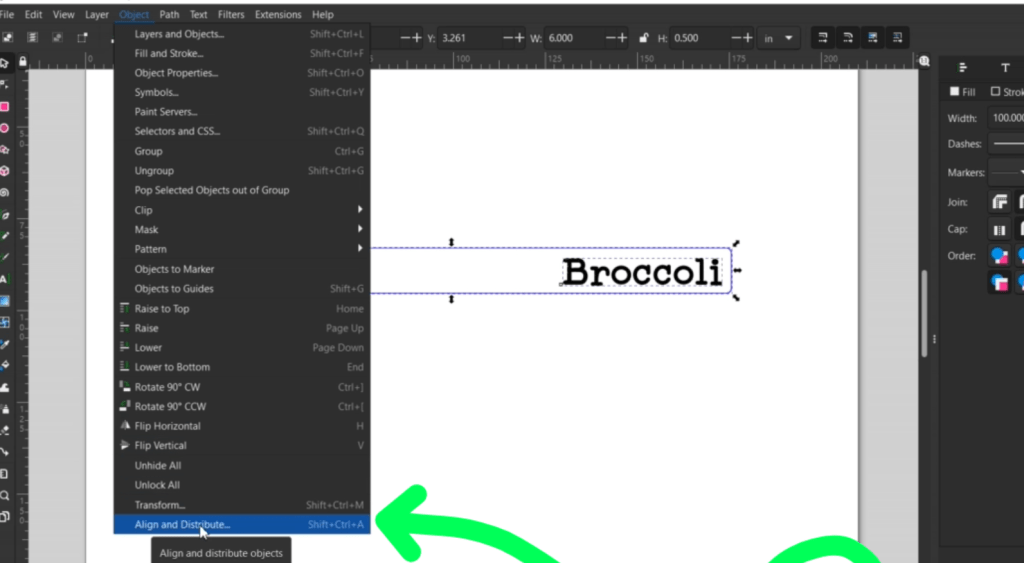Open the Dashes pattern dropdown

pyautogui.click(x=1005, y=144)
